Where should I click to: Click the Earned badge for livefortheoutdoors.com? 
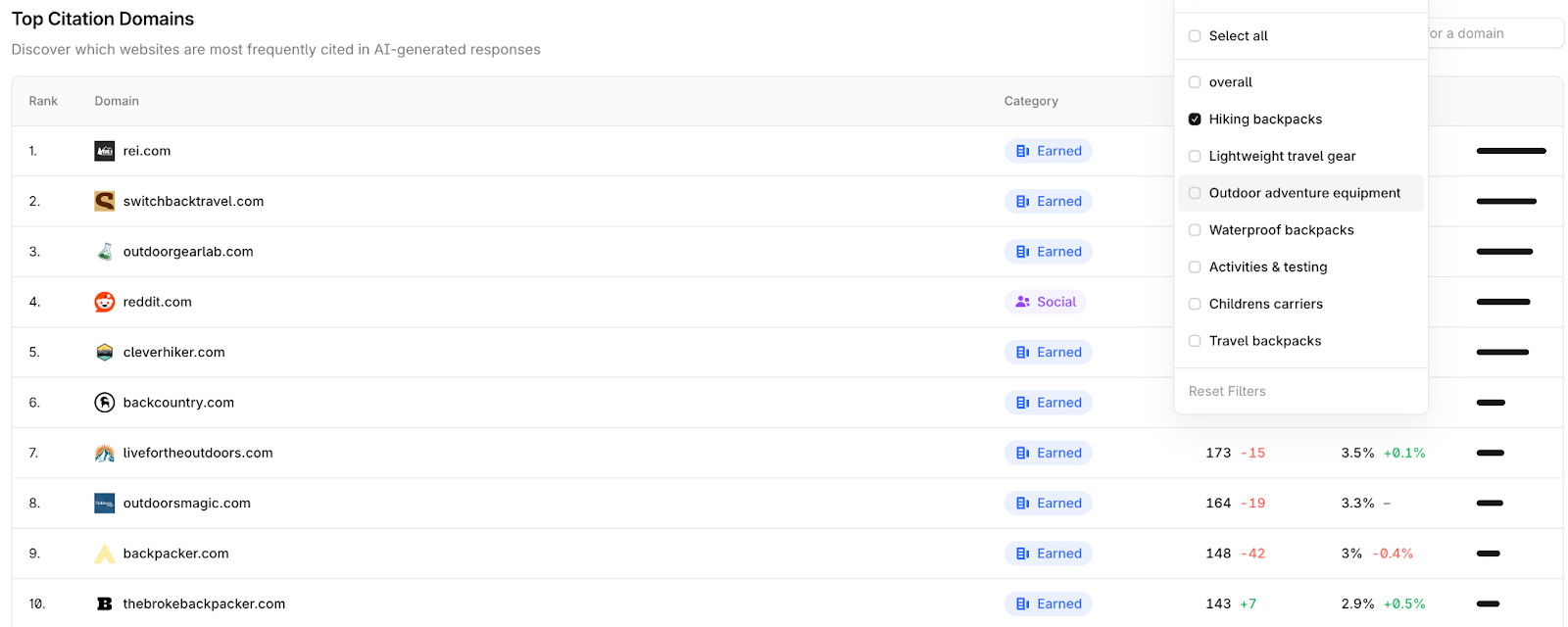pos(1048,453)
